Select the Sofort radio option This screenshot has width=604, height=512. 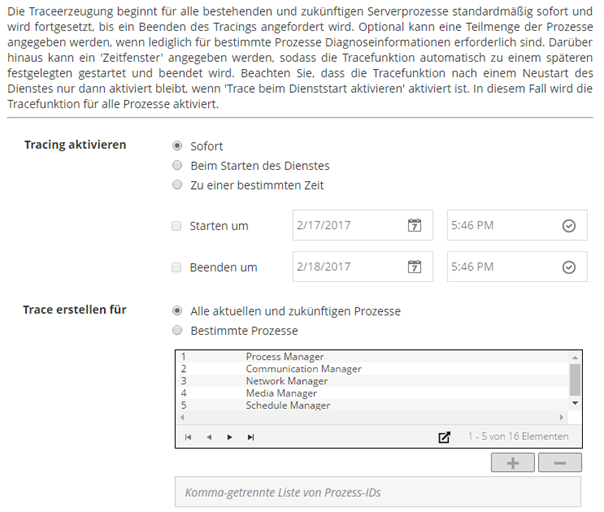coord(178,146)
